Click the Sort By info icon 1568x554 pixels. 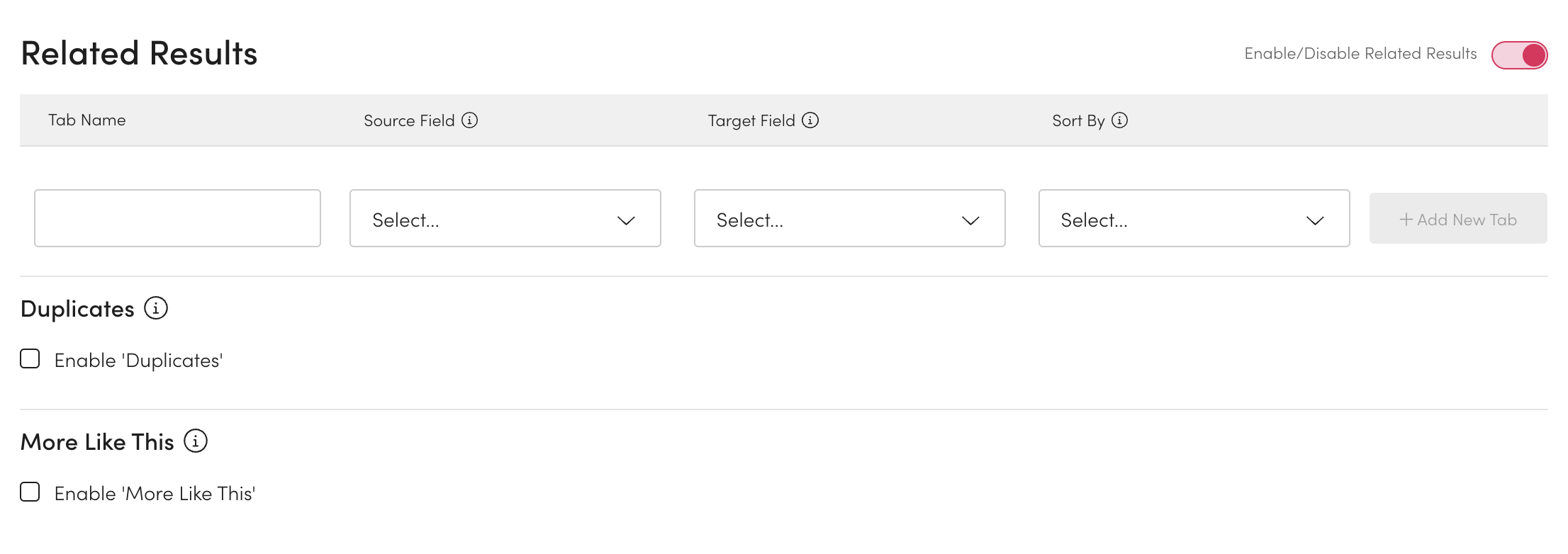point(1119,120)
